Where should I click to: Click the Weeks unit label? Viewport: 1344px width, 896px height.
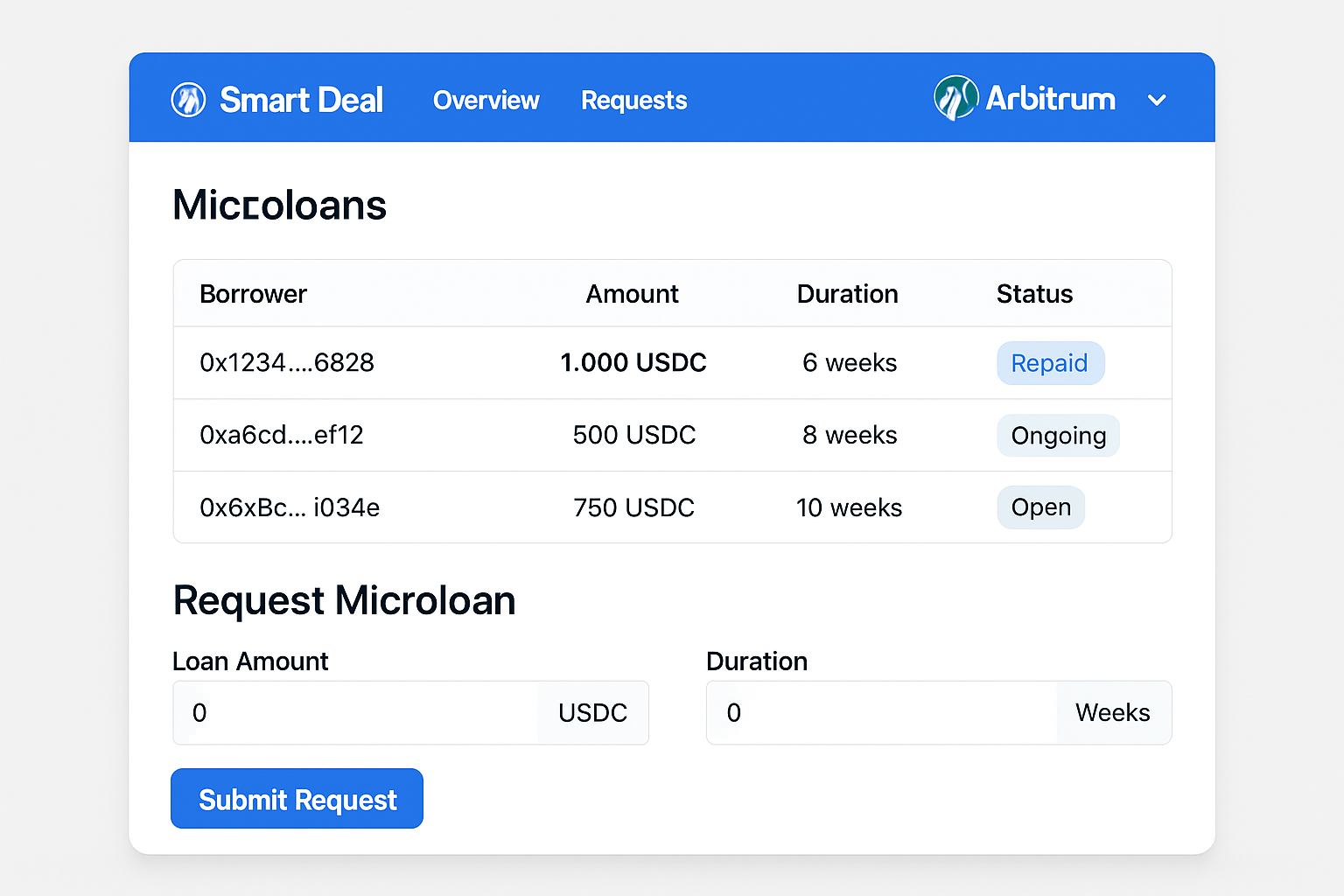tap(1112, 712)
